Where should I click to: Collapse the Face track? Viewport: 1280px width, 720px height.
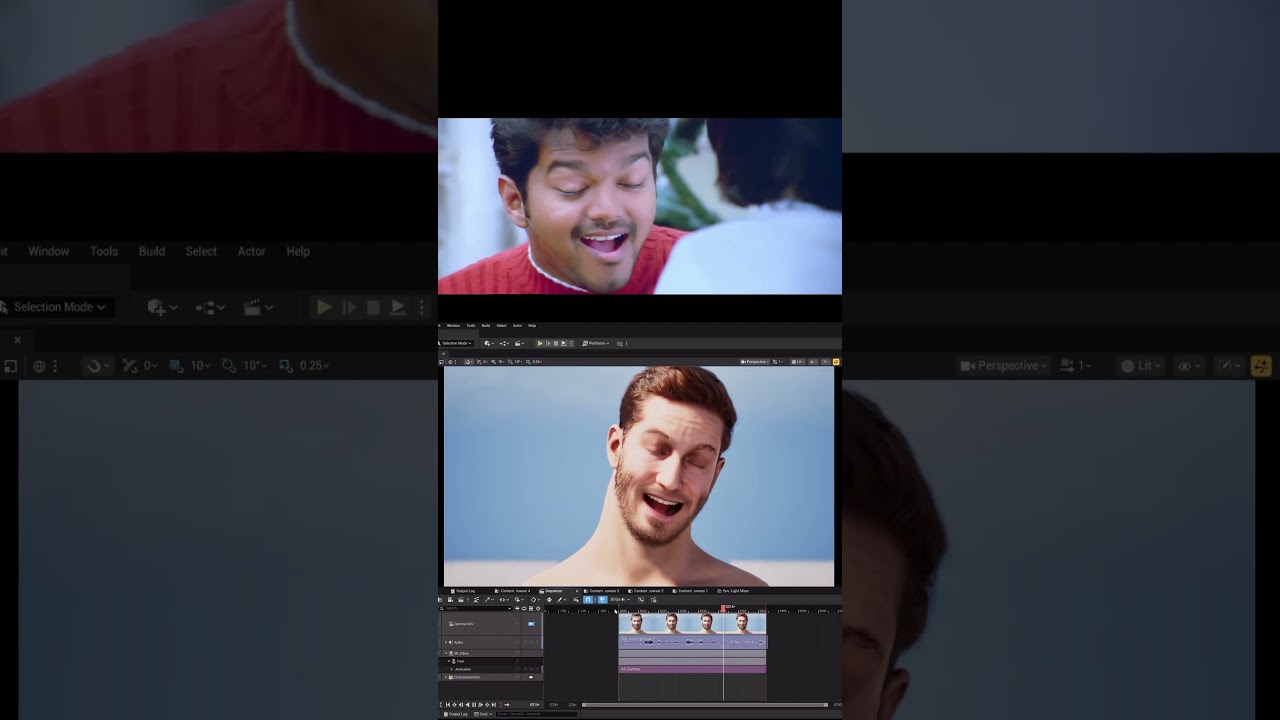pyautogui.click(x=449, y=661)
